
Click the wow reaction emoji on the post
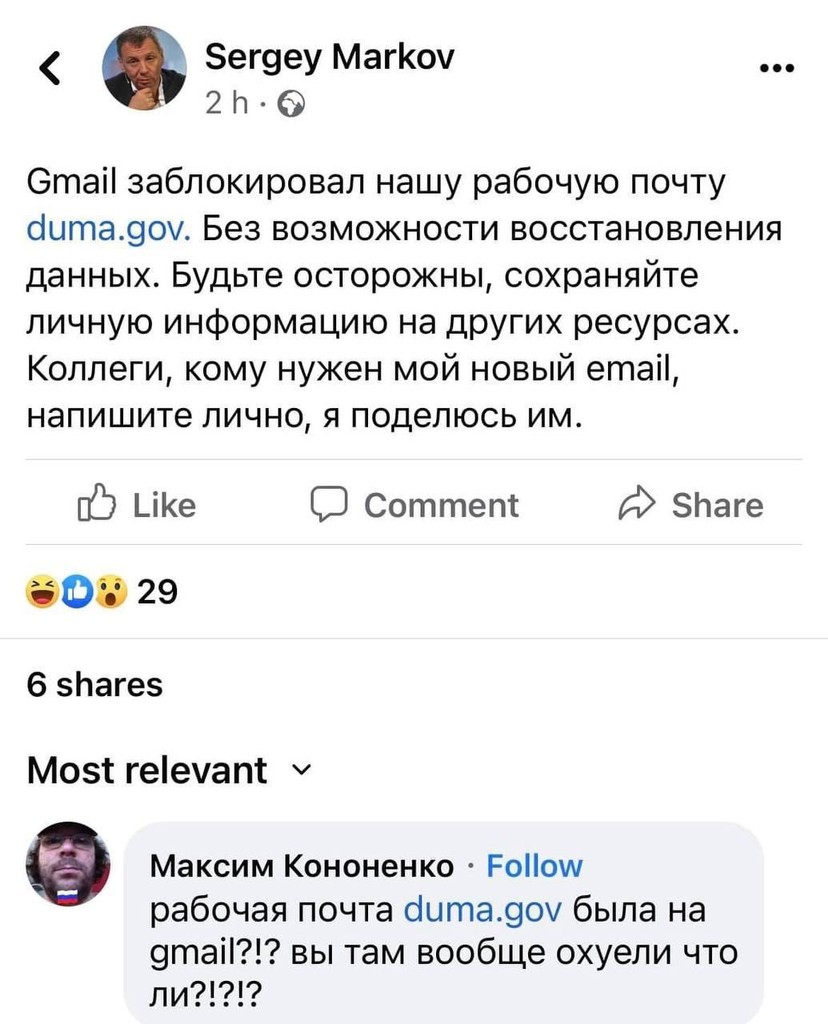(x=110, y=591)
